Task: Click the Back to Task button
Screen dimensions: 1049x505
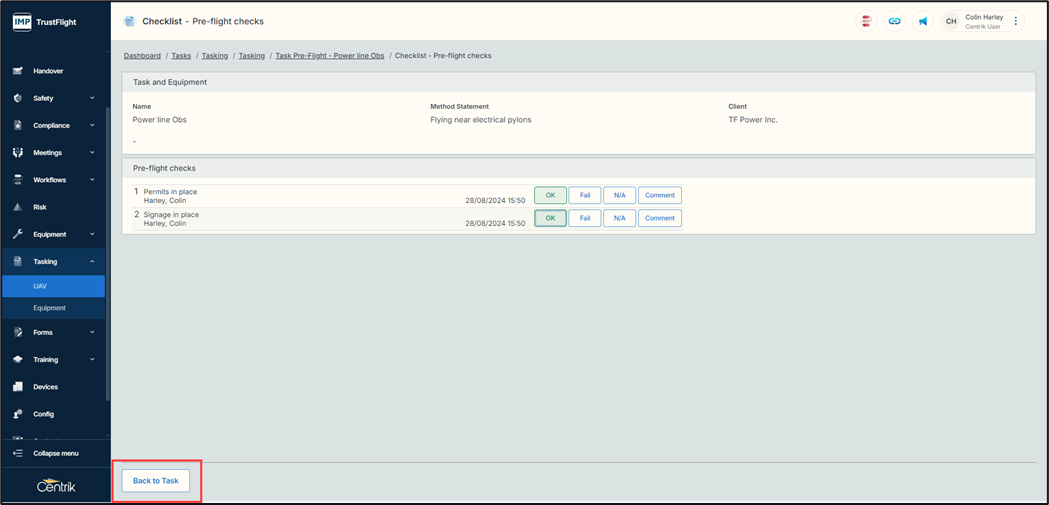Action: click(156, 481)
